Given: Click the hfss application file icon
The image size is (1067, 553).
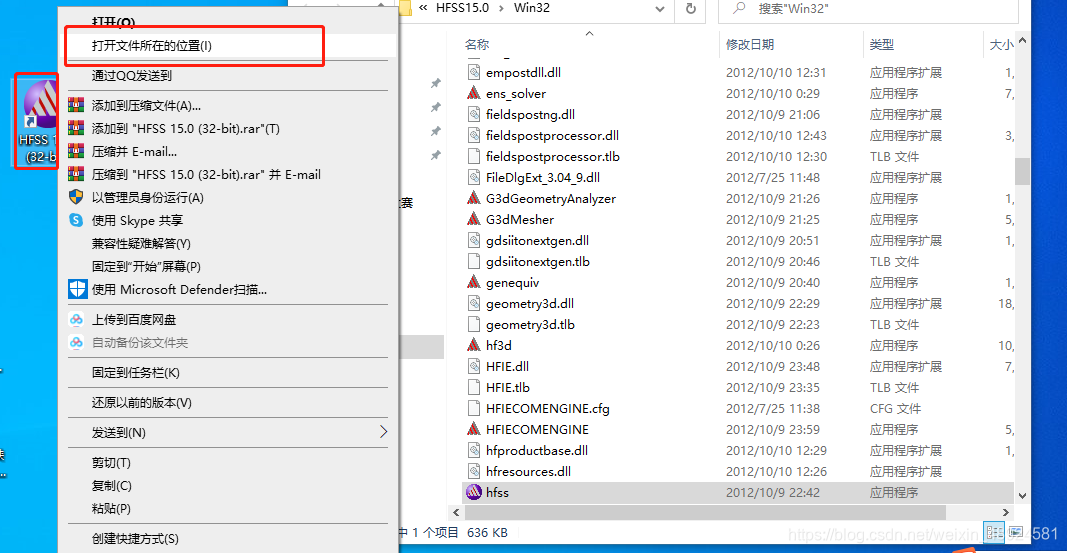Looking at the screenshot, I should tap(474, 492).
